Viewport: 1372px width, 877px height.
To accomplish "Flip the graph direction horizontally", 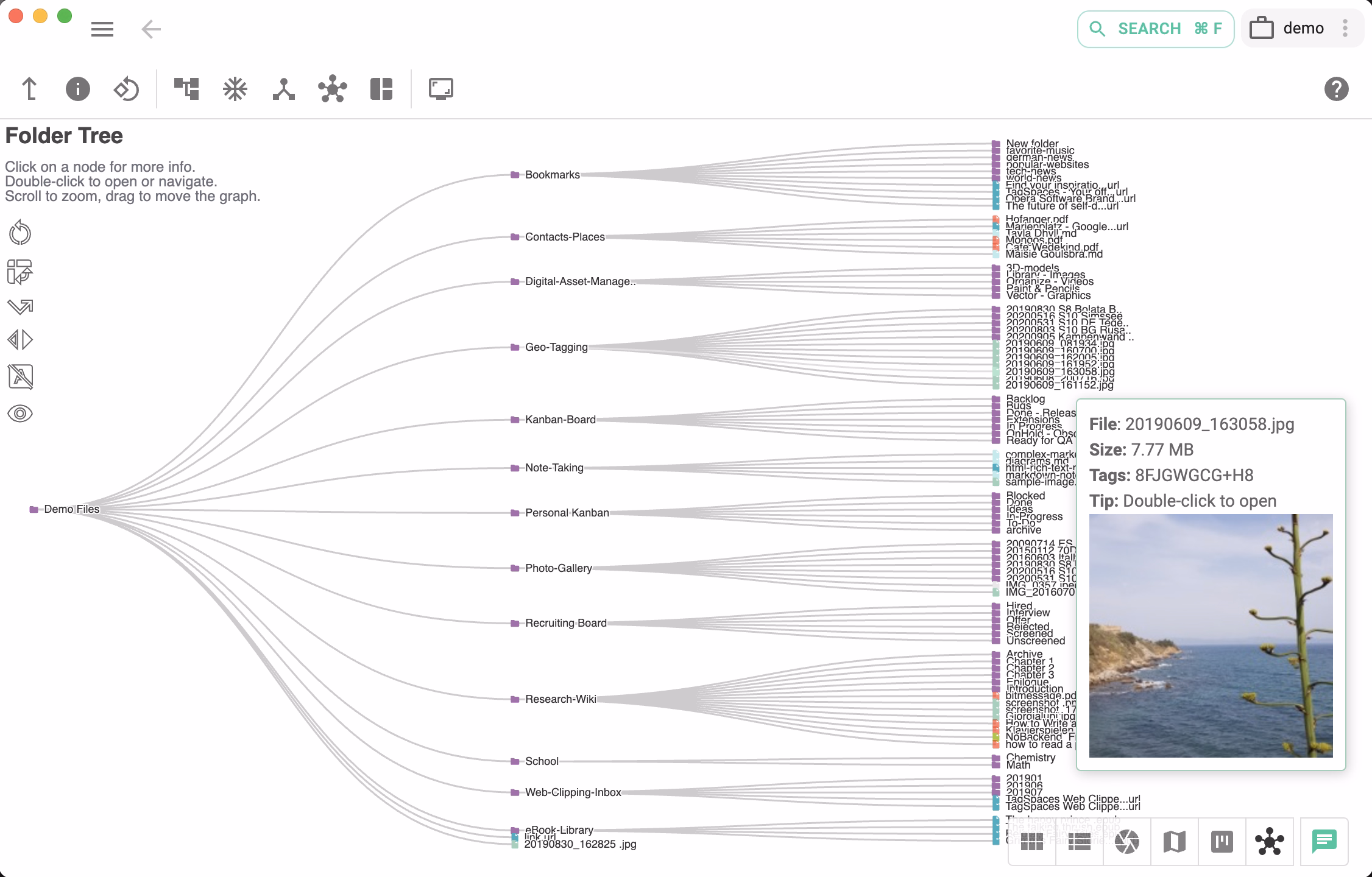I will 19,340.
